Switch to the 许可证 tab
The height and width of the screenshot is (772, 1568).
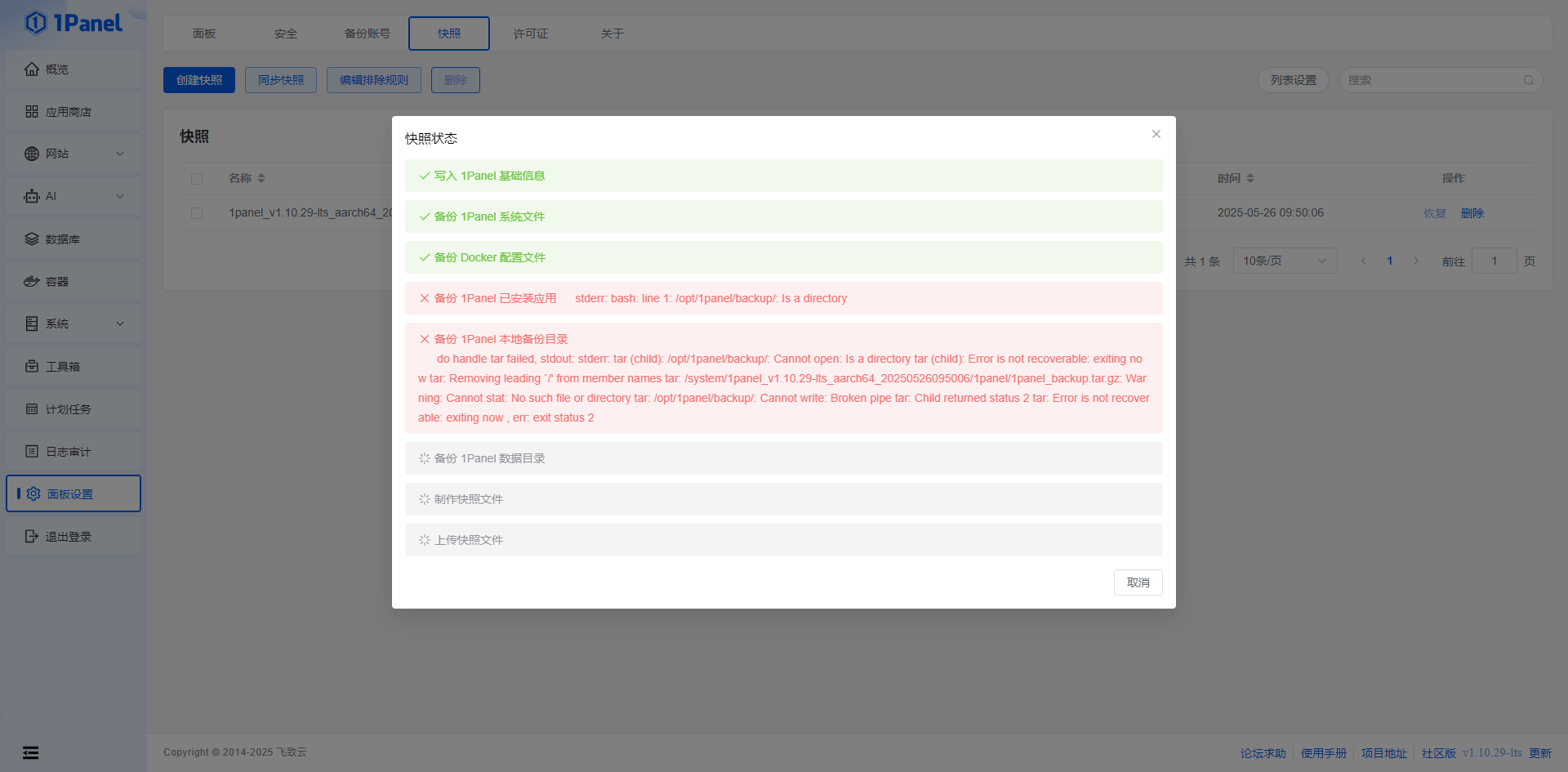click(531, 33)
